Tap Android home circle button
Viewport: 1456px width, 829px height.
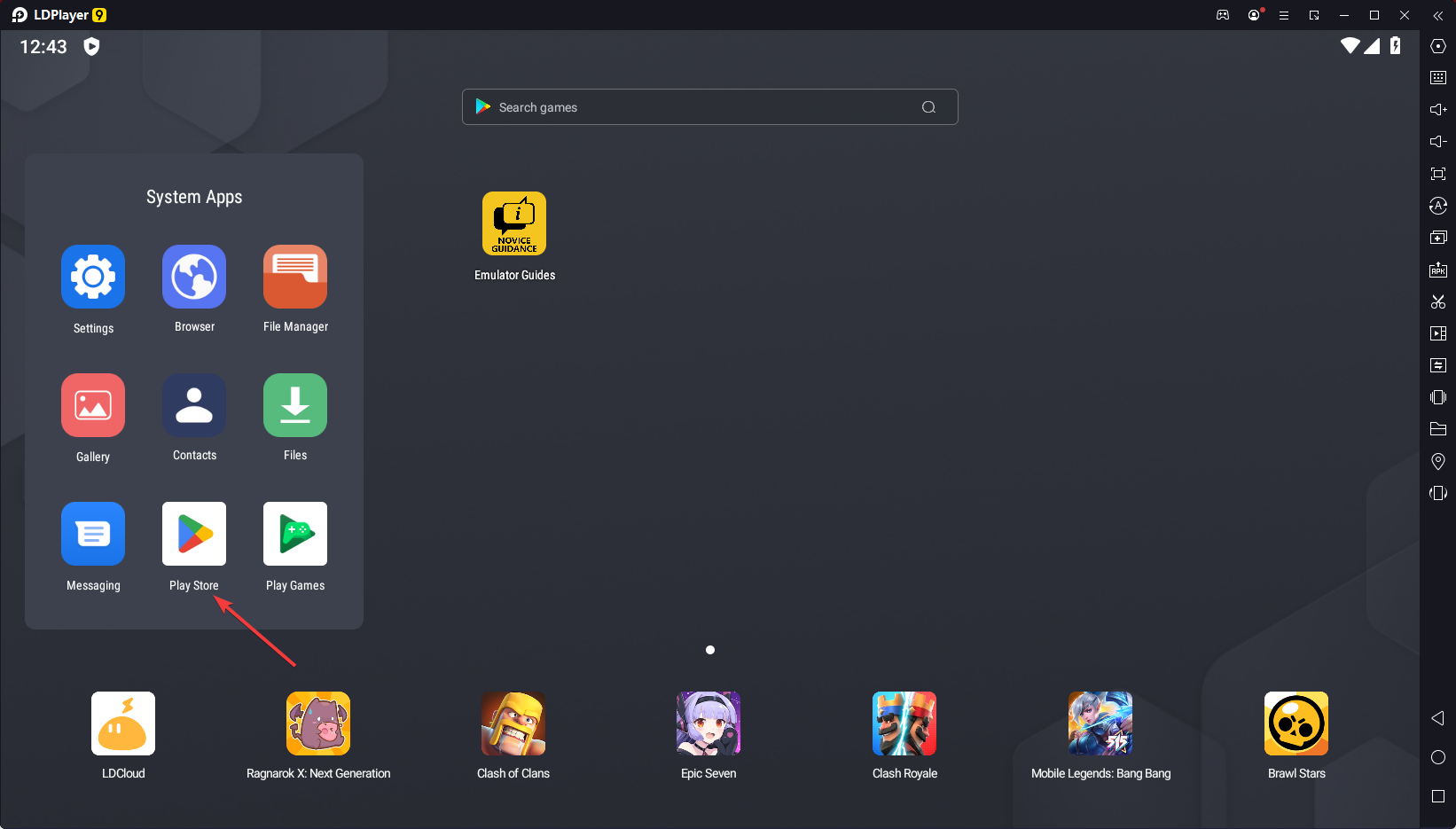click(1438, 757)
